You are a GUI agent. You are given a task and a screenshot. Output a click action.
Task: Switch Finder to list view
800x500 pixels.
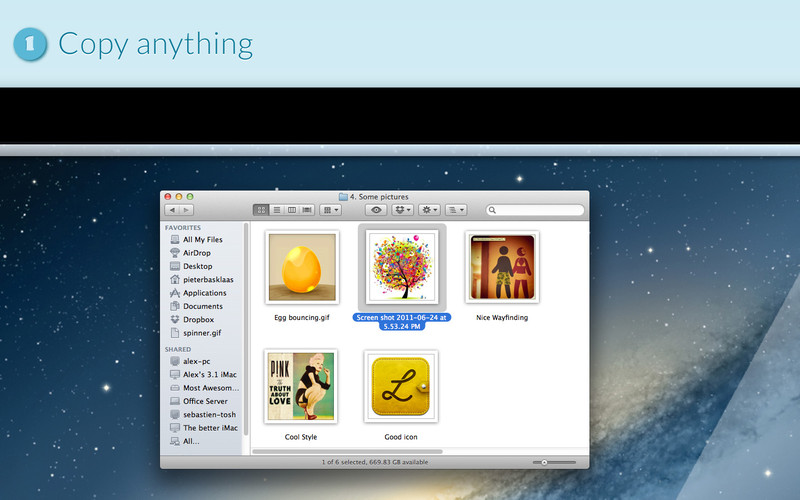277,210
